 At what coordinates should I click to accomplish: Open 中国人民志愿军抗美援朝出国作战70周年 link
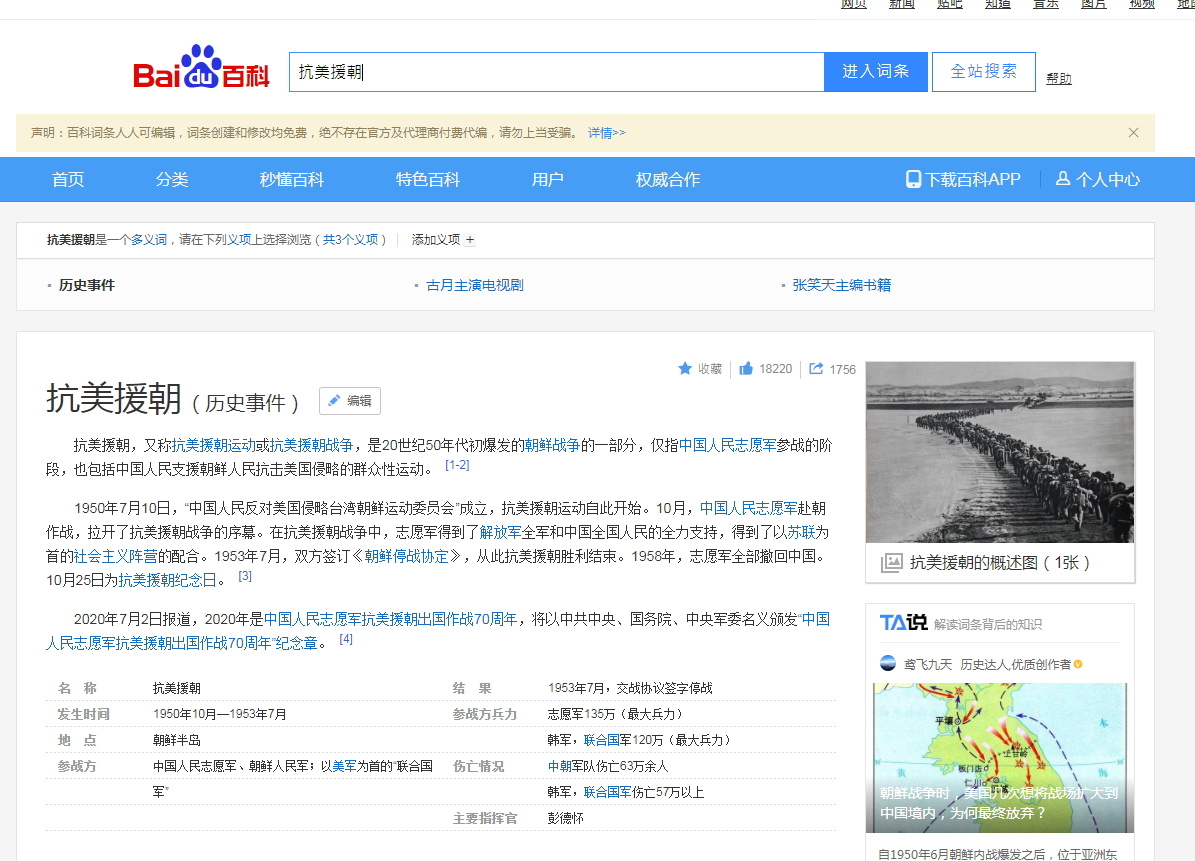[390, 619]
